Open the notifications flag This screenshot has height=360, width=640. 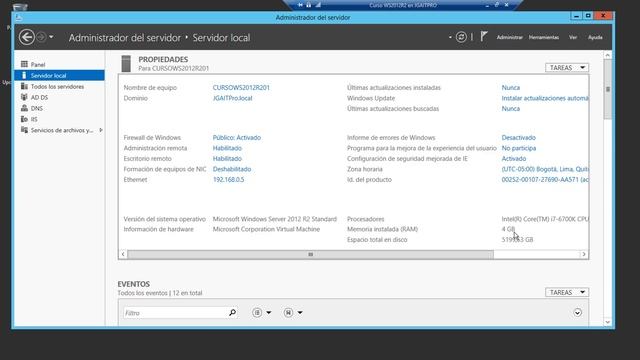(484, 37)
